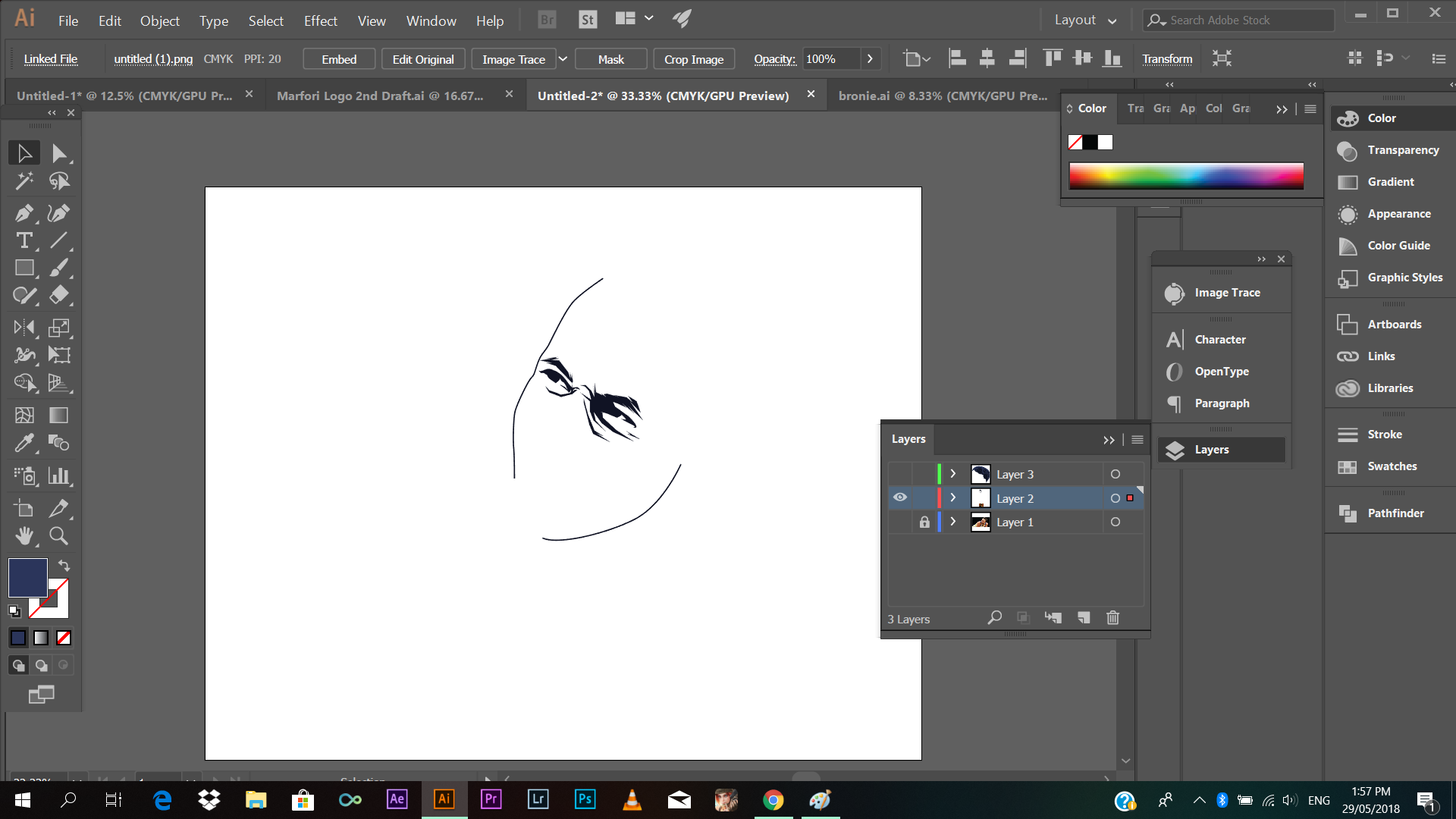The height and width of the screenshot is (819, 1456).
Task: Open the Effect menu
Action: tap(320, 20)
